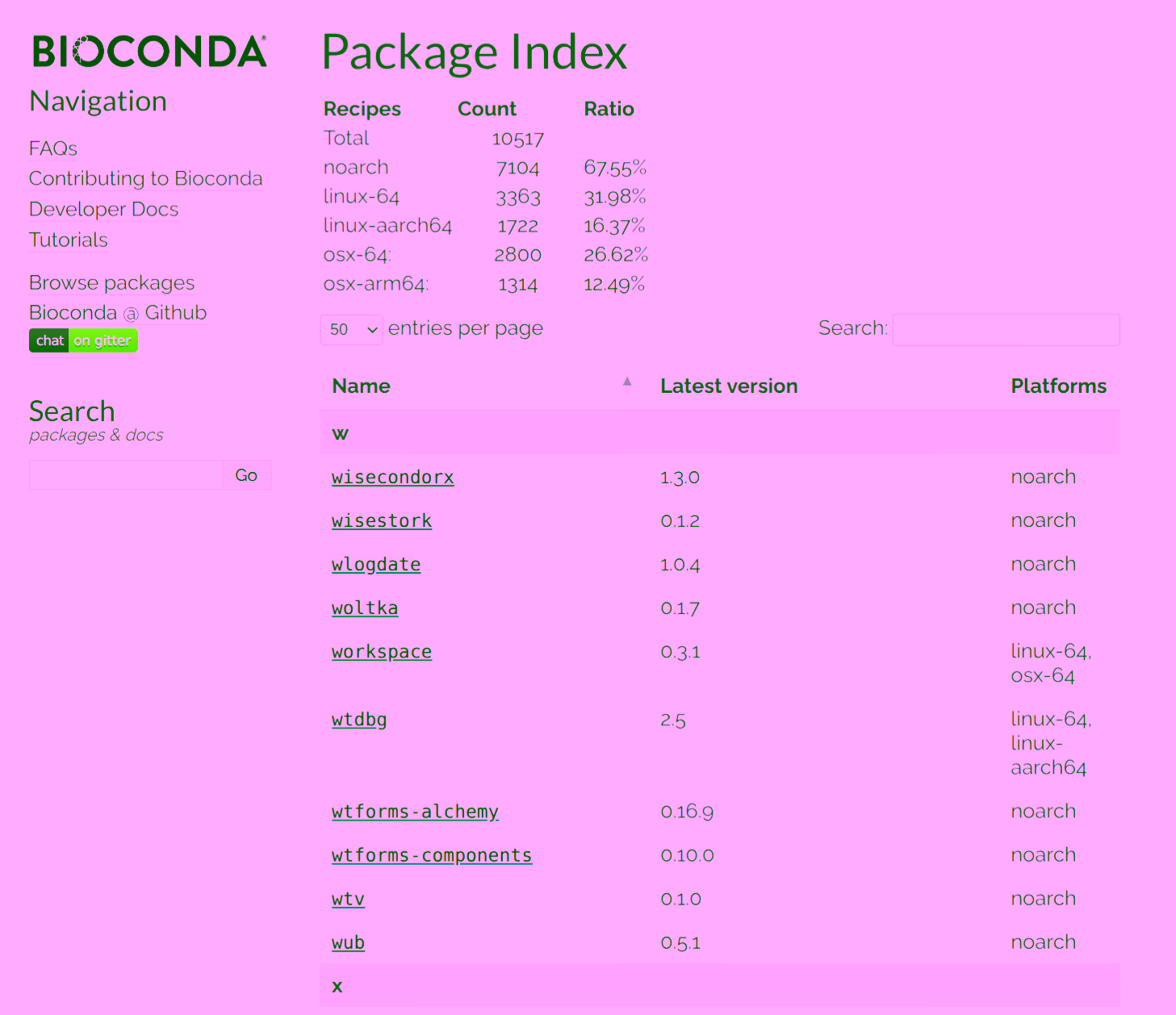Go to Contributing to Bioconda
This screenshot has height=1015, width=1176.
[146, 178]
